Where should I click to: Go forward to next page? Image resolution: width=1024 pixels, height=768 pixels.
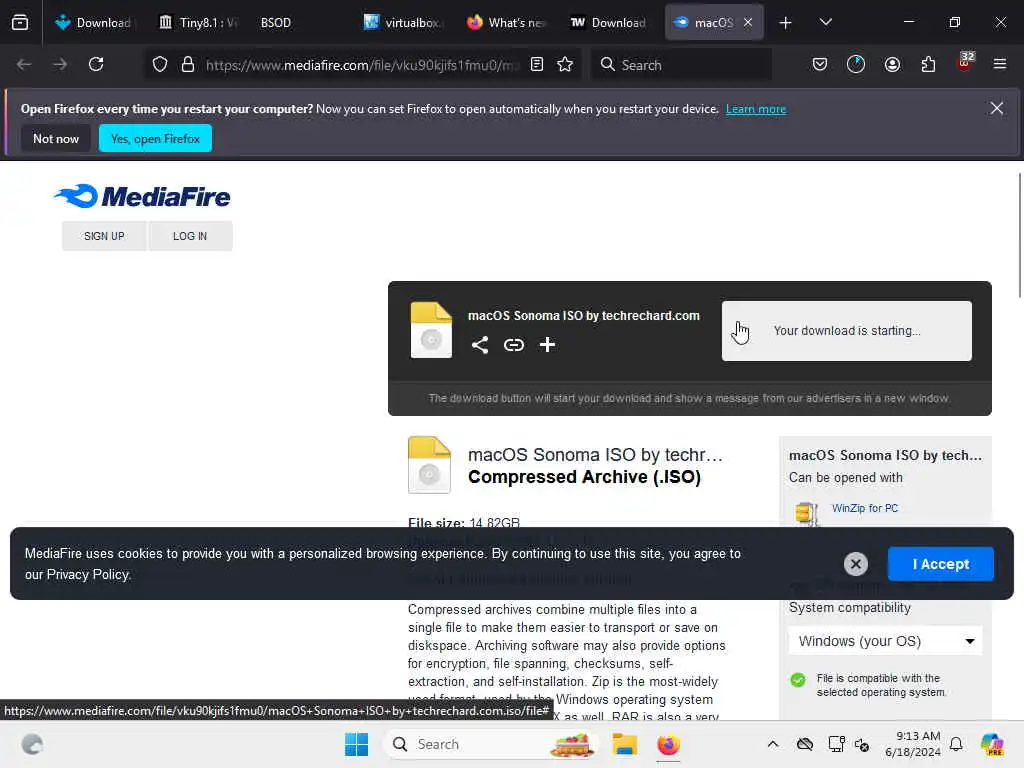click(60, 64)
